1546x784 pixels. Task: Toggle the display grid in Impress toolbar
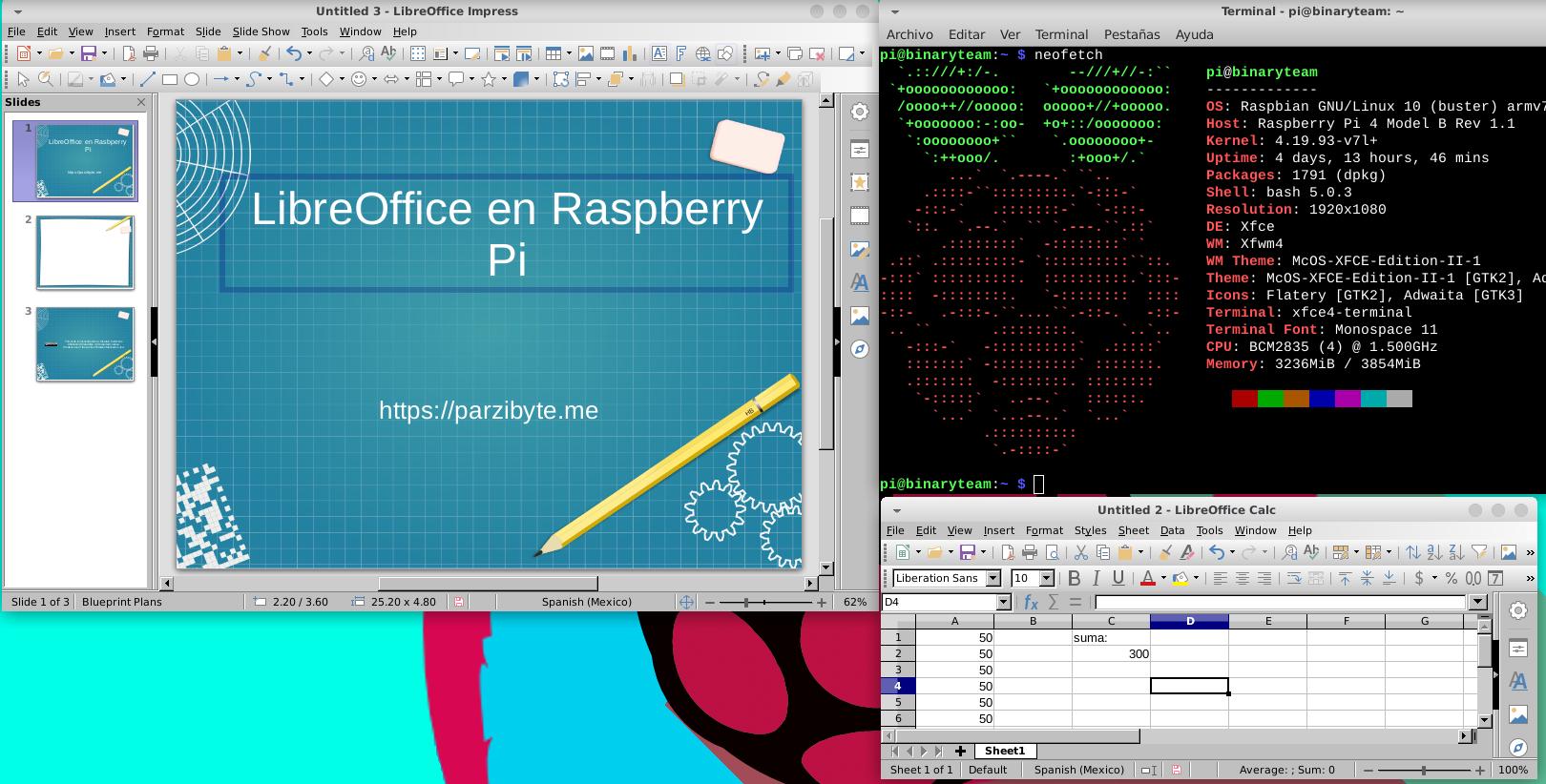(x=417, y=53)
